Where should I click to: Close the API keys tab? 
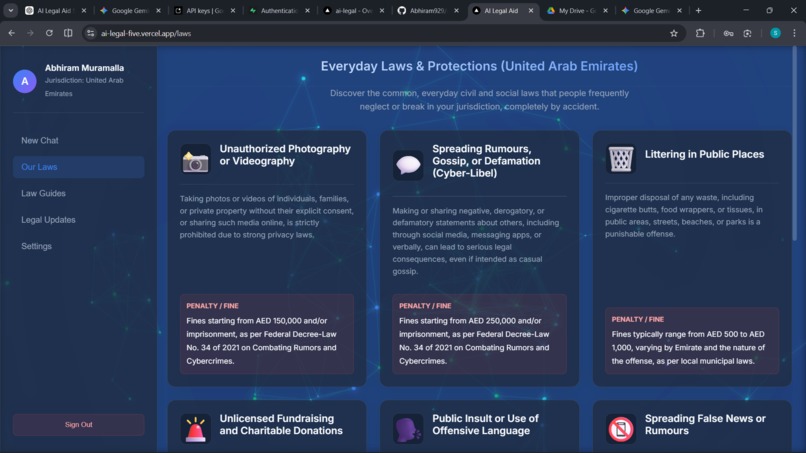(233, 10)
